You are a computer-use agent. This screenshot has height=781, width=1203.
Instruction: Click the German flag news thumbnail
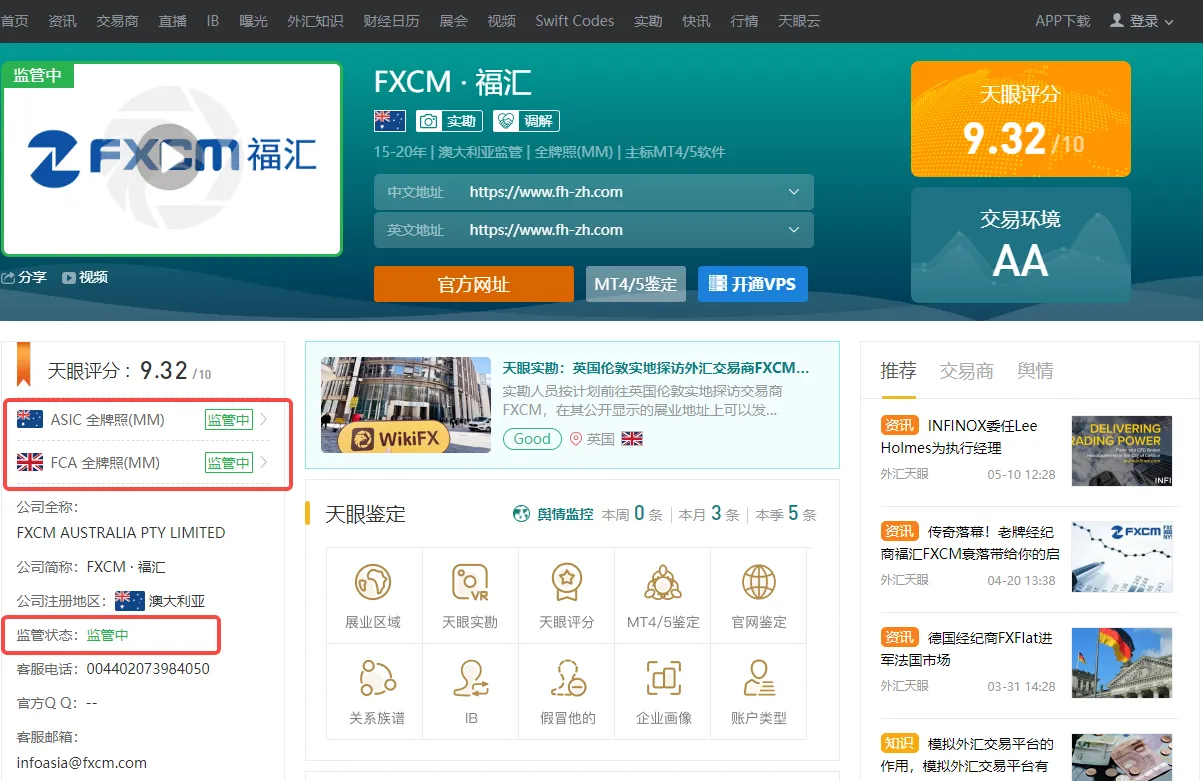pyautogui.click(x=1121, y=662)
